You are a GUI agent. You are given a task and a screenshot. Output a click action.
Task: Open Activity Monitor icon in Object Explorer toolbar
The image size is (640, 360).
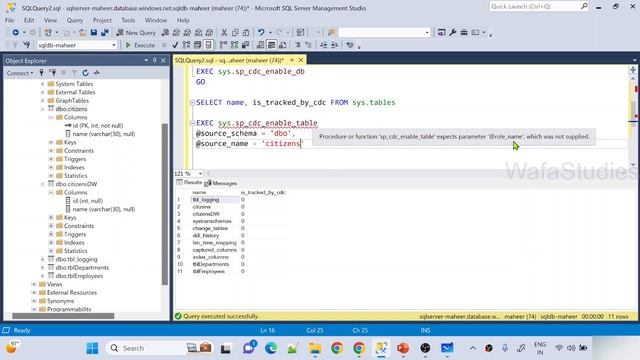point(97,73)
